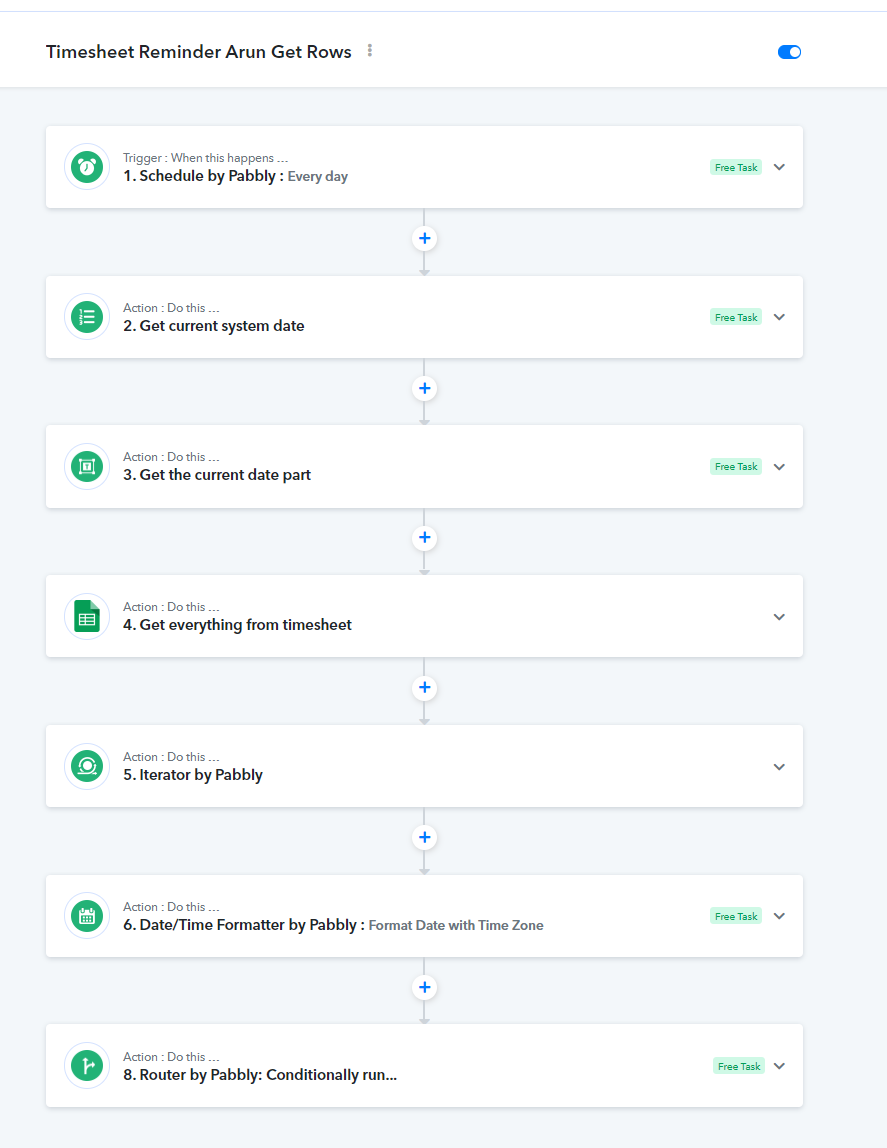Click the list icon for Get current system date
887x1148 pixels.
(x=87, y=317)
